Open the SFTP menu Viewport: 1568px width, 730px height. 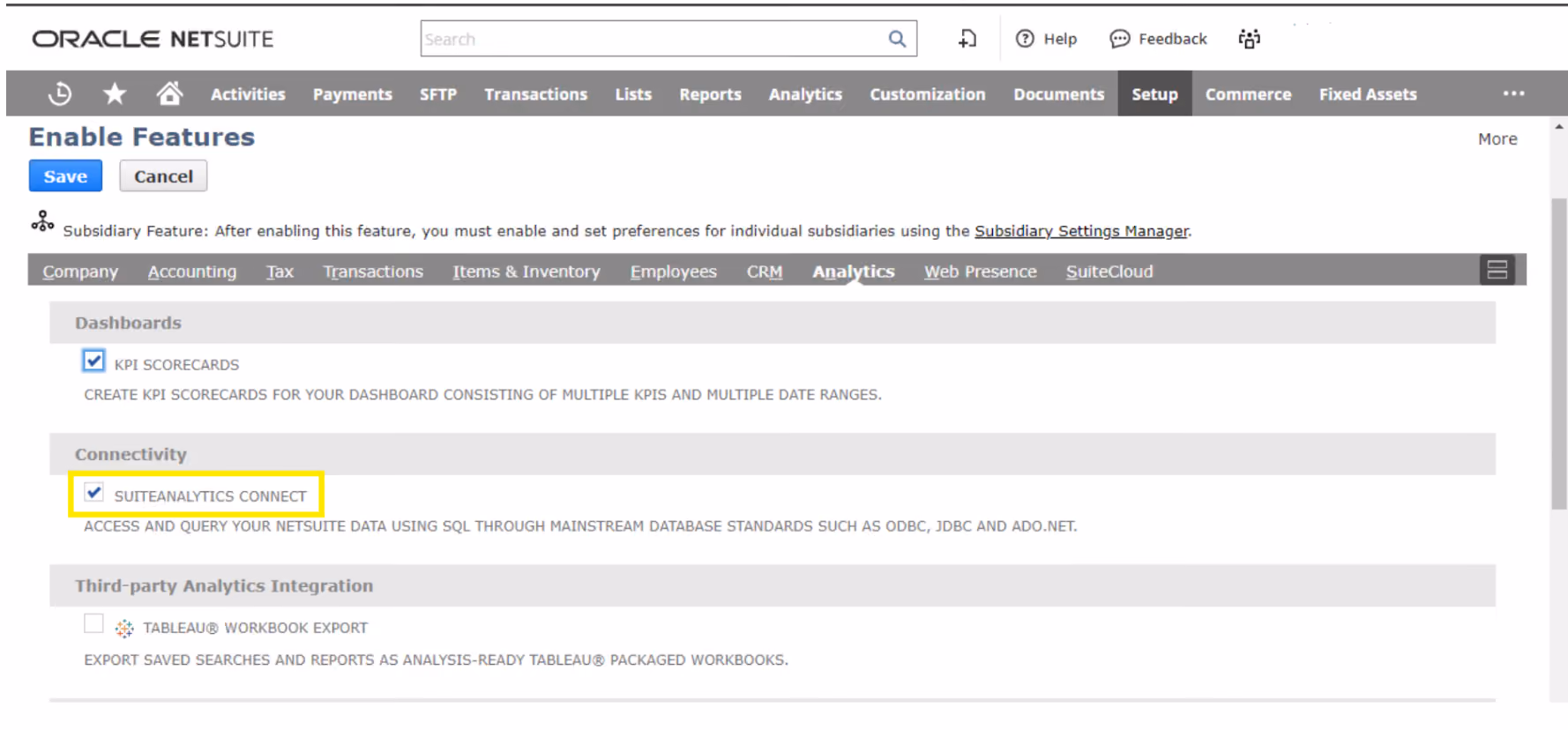click(x=438, y=93)
